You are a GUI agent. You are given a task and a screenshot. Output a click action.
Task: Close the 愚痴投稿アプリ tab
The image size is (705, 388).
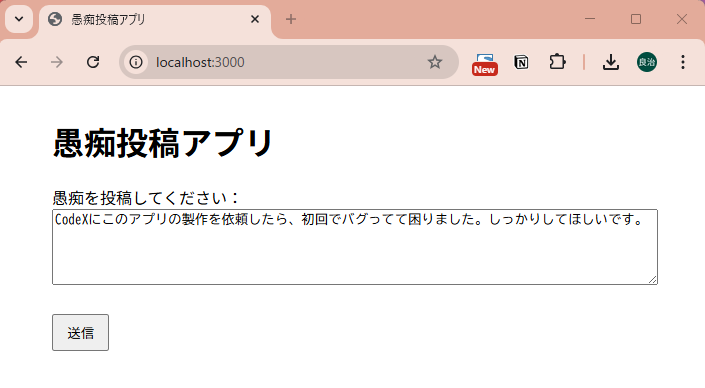coord(255,19)
